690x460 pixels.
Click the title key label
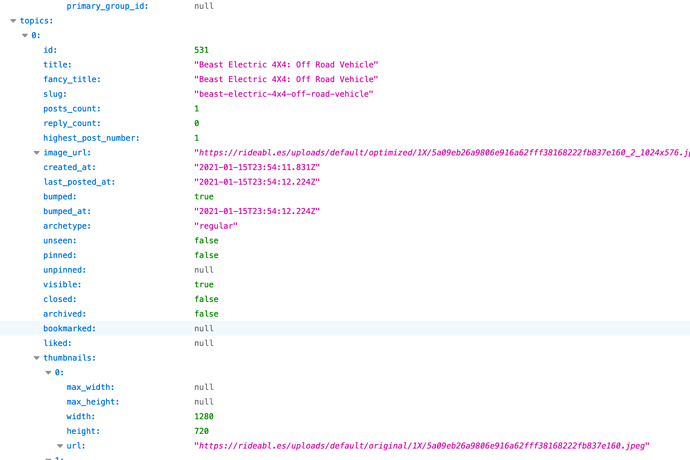(x=57, y=65)
